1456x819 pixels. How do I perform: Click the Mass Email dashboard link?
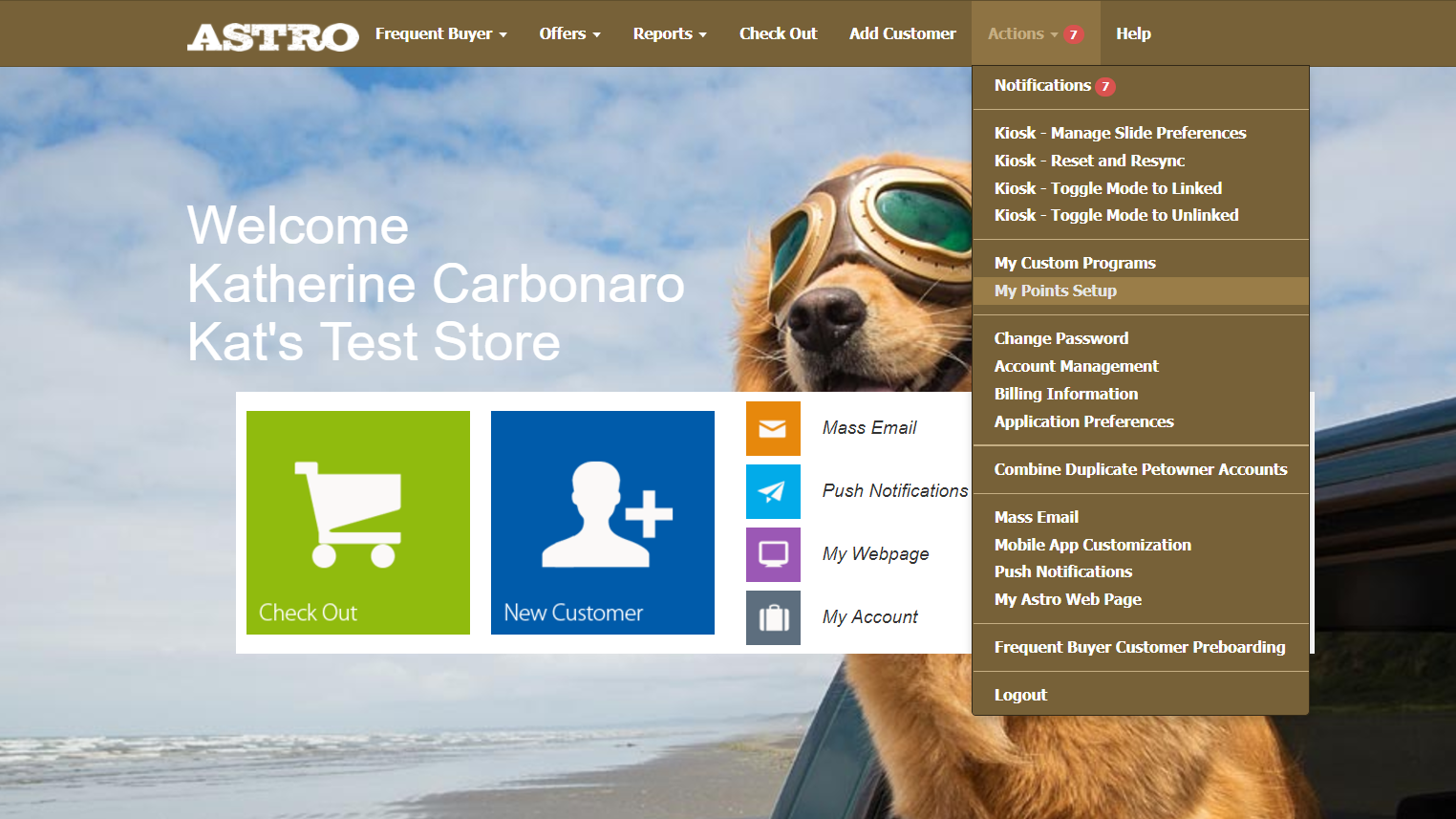coord(869,428)
